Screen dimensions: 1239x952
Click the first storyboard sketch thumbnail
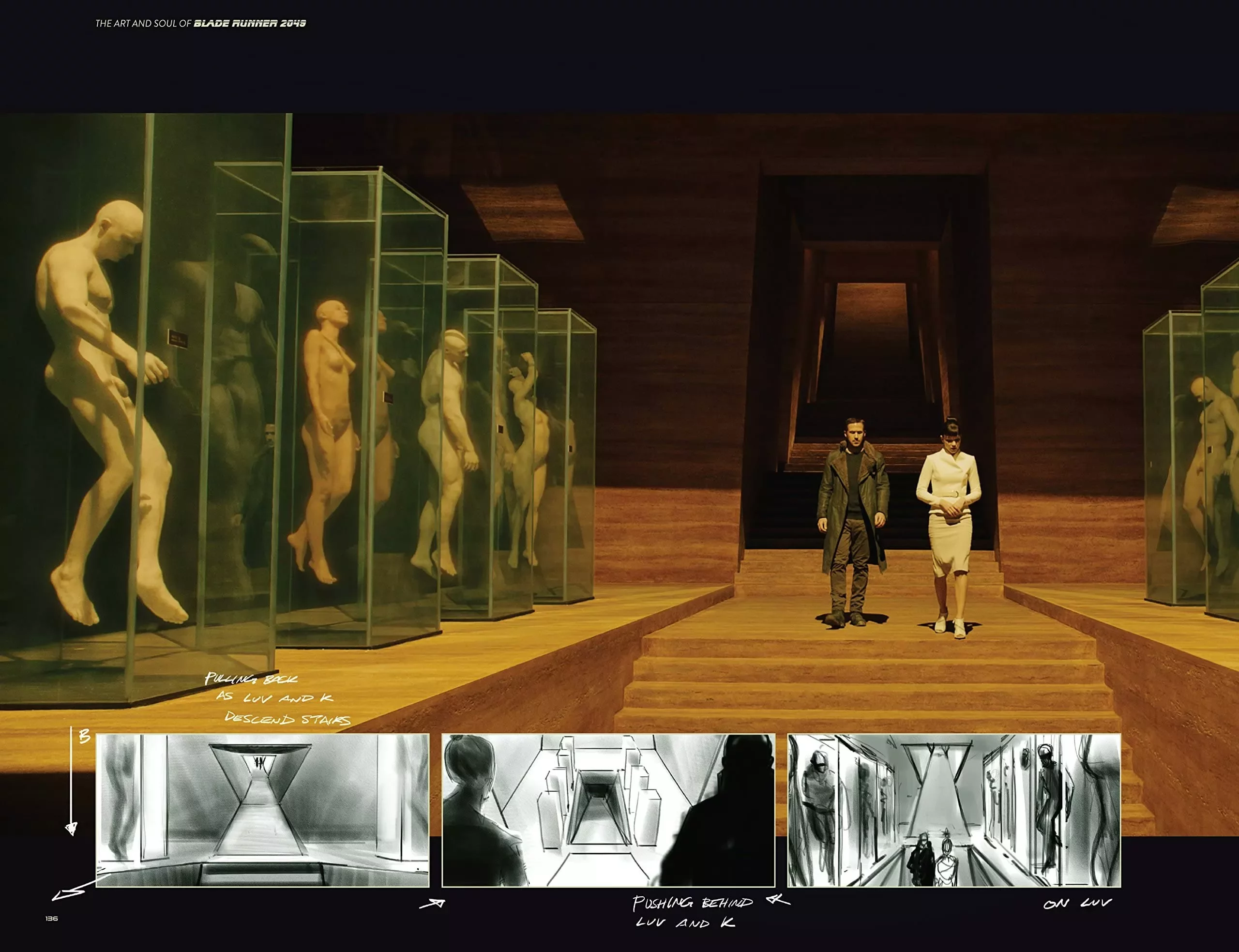tap(262, 810)
